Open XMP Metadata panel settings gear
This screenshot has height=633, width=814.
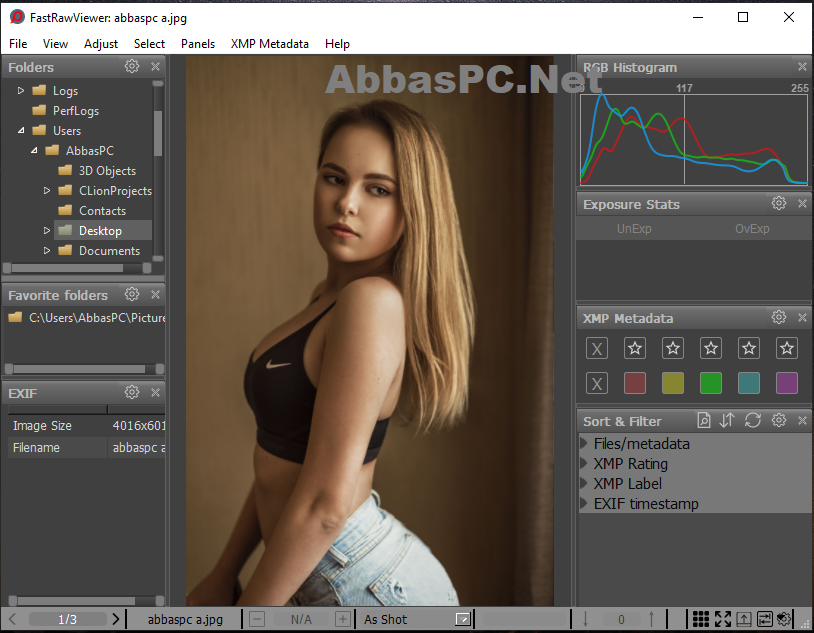tap(779, 317)
